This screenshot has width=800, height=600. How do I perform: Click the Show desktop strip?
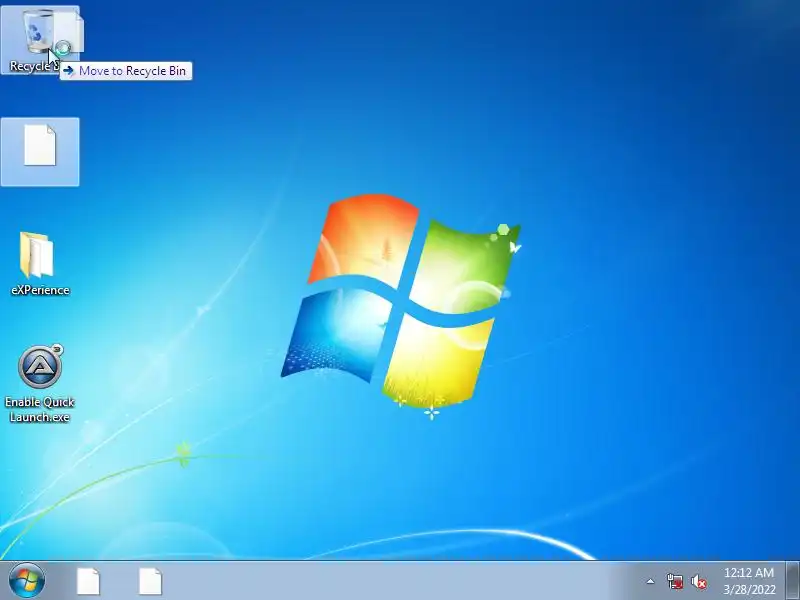point(792,581)
